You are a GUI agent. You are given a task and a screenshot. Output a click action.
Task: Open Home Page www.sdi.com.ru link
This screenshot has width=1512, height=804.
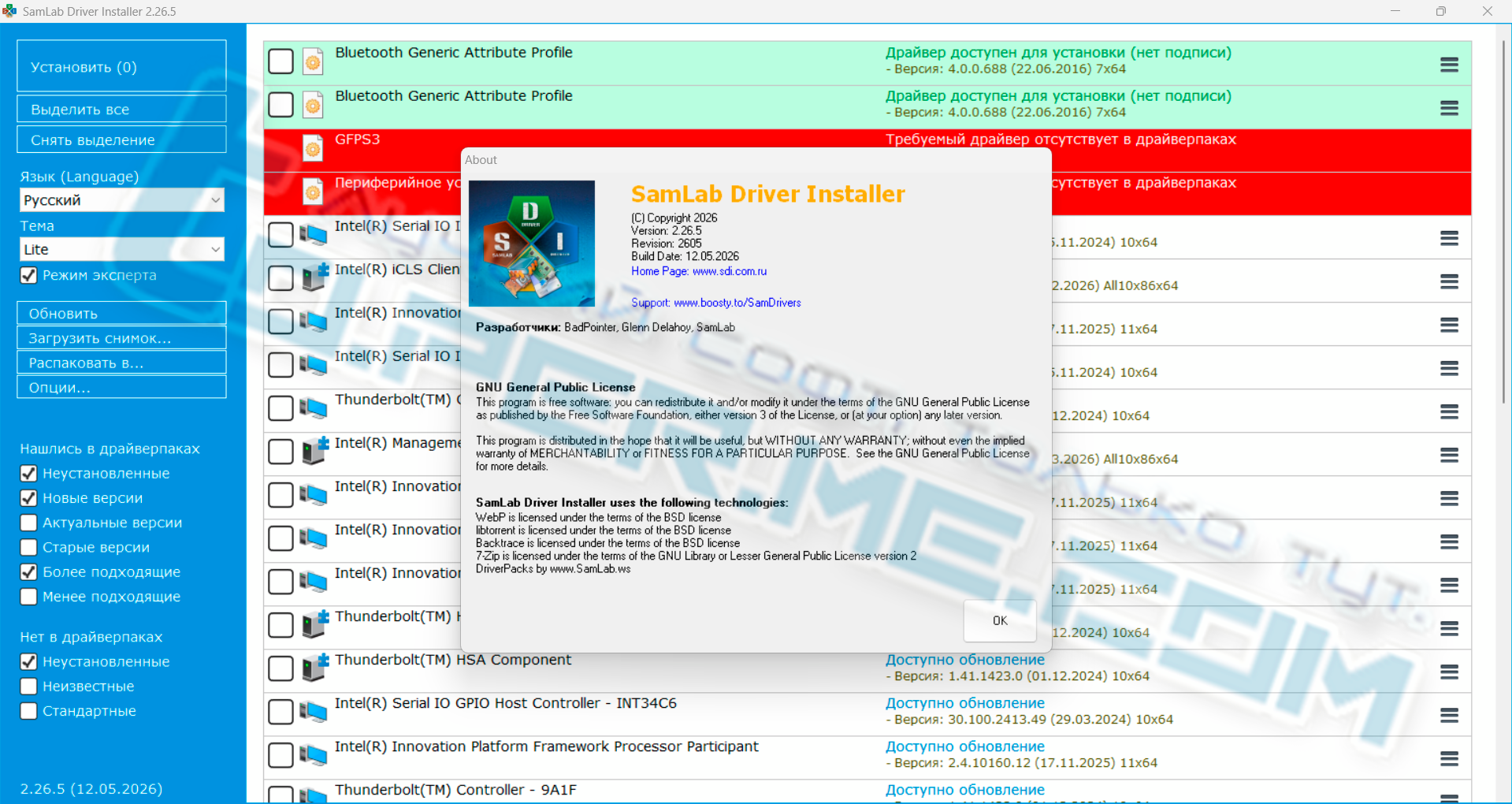coord(699,271)
